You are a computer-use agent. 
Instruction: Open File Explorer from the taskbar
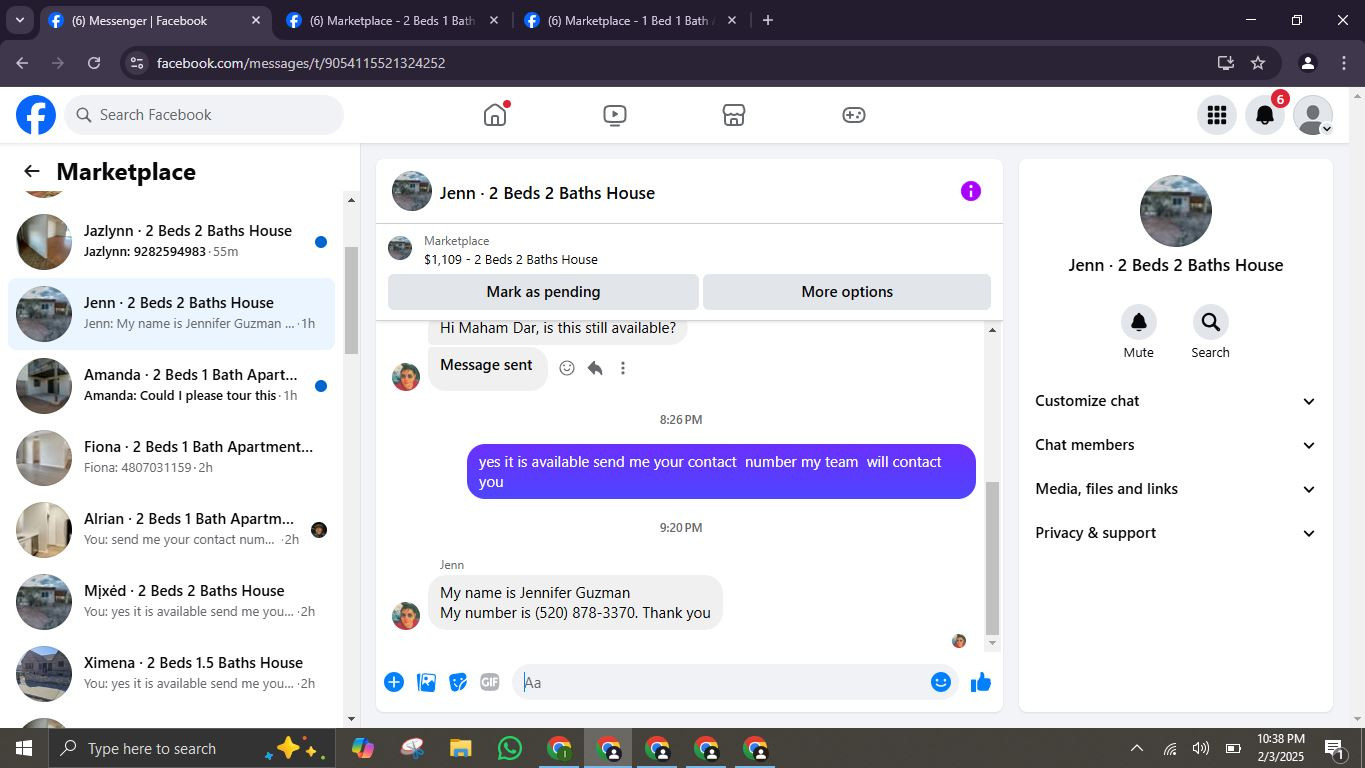click(x=460, y=748)
